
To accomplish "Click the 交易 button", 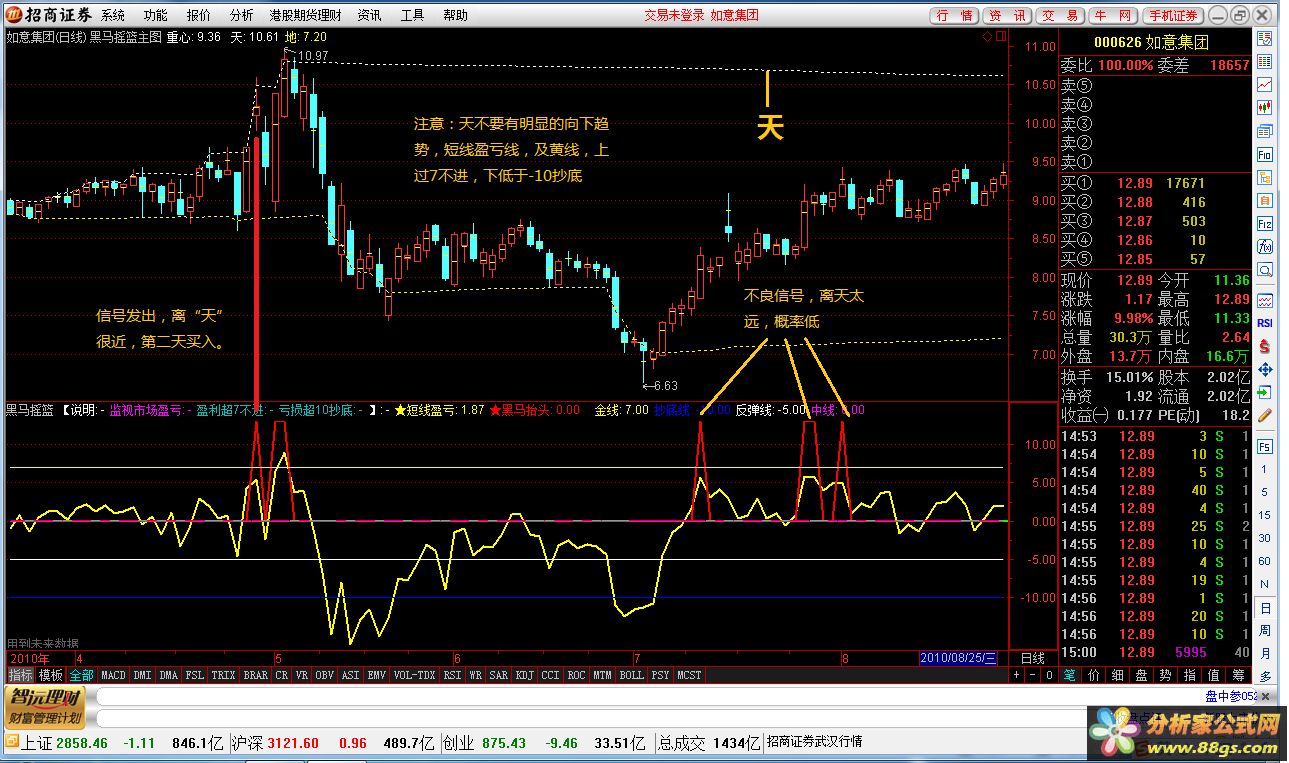I will point(1060,15).
